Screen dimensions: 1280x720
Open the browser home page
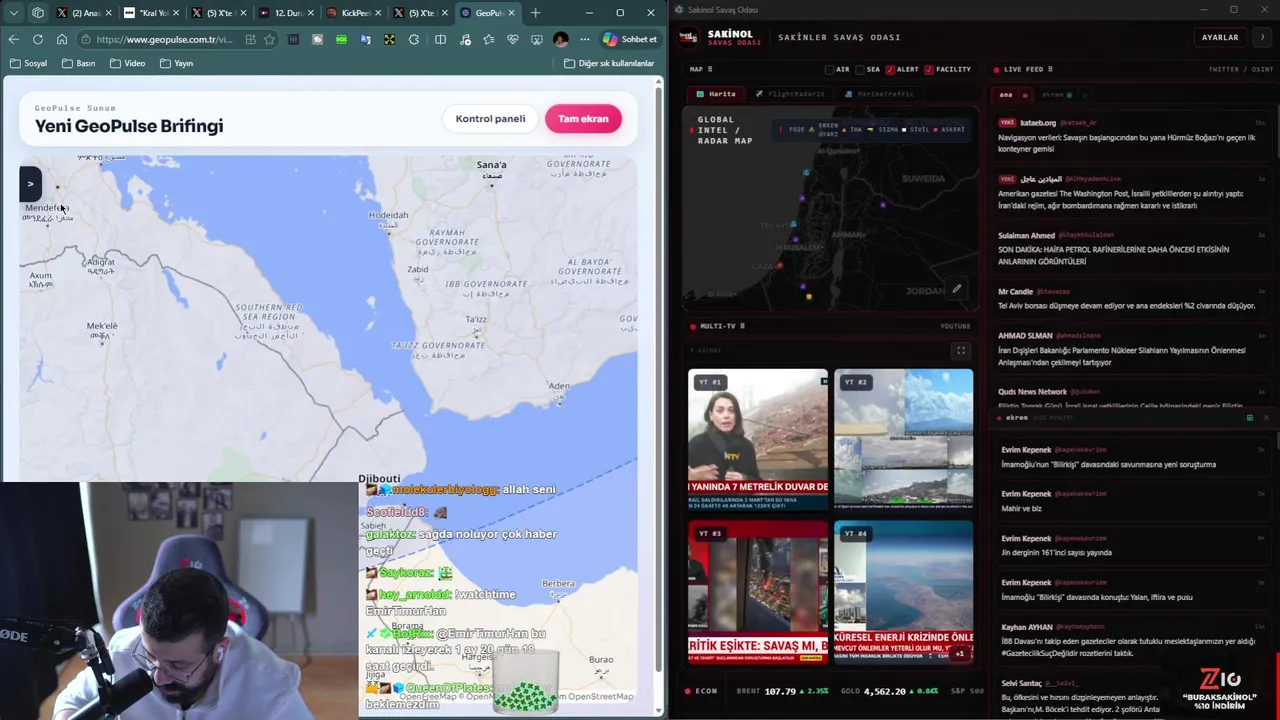pyautogui.click(x=61, y=39)
